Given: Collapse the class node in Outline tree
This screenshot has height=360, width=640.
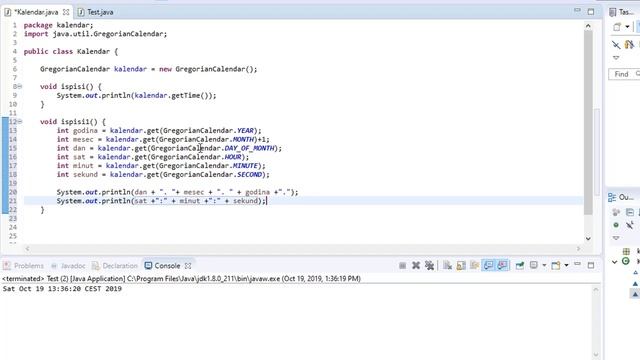Looking at the screenshot, I should point(615,262).
